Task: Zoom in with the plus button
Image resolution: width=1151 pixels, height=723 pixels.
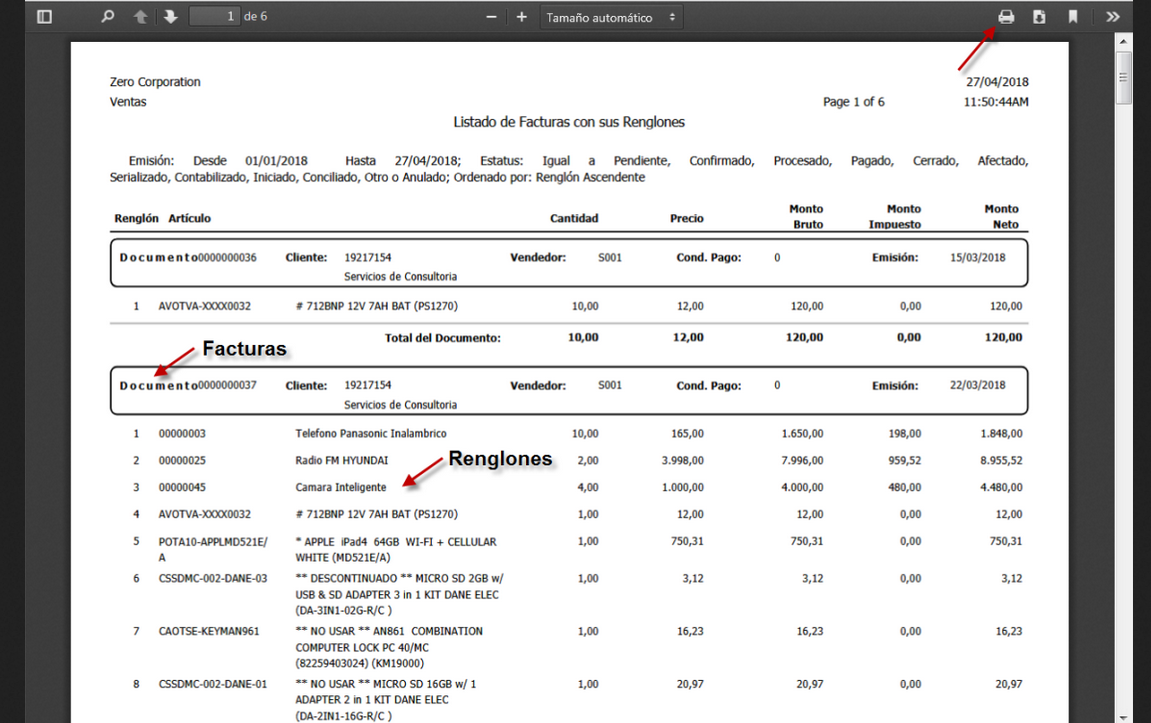Action: pyautogui.click(x=522, y=17)
